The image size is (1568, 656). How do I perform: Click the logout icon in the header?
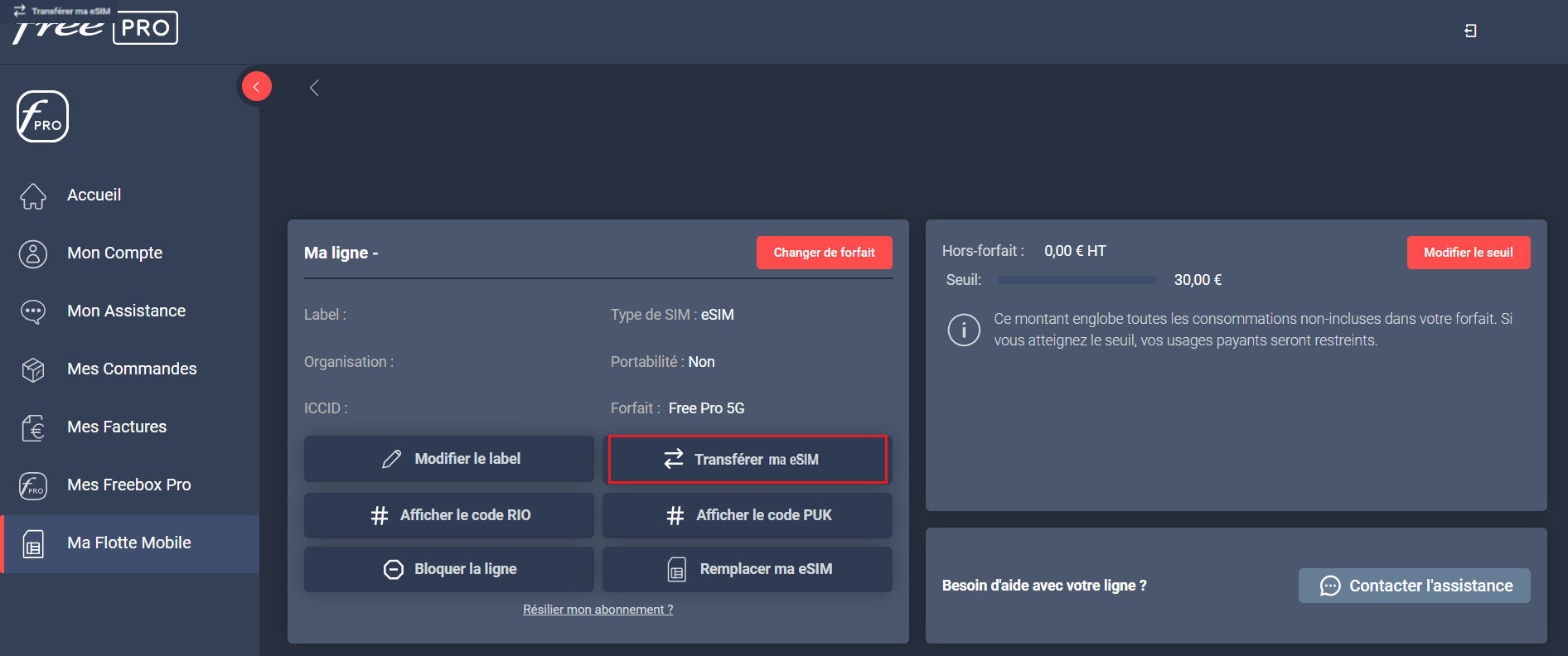pos(1470,31)
